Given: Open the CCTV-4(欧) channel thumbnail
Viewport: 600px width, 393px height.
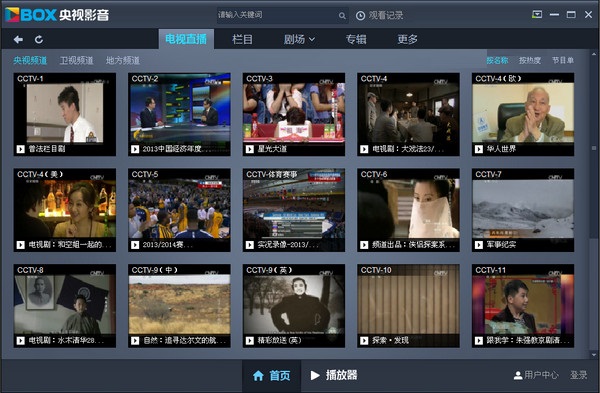Looking at the screenshot, I should tap(523, 113).
